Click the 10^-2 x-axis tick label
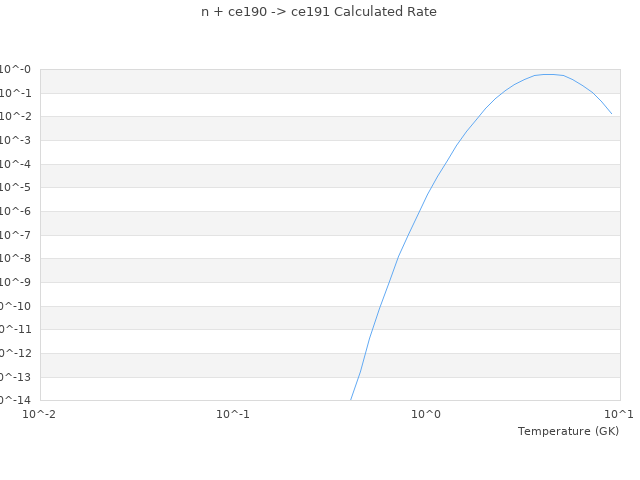 click(x=40, y=414)
